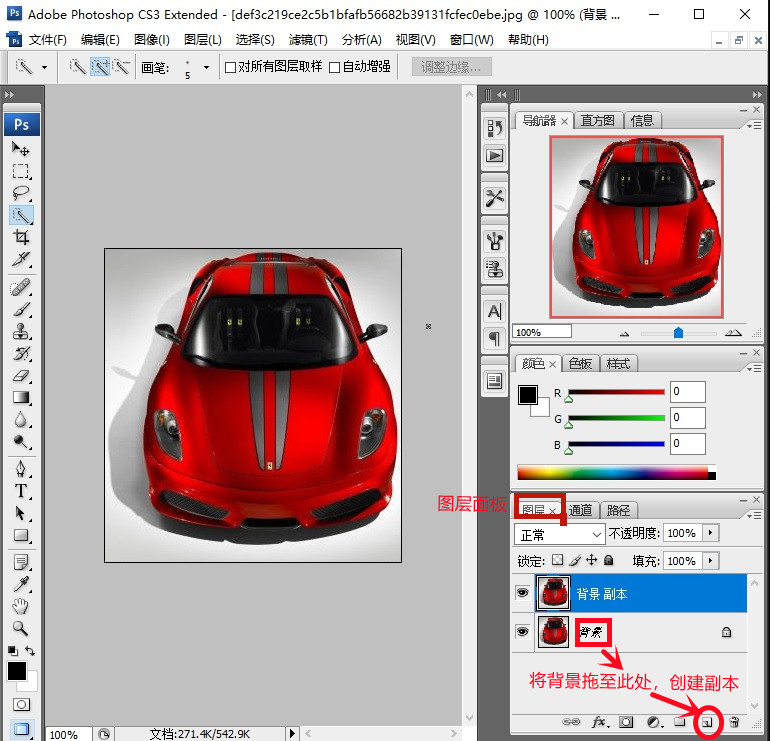Switch to the 直方图 tab
This screenshot has height=741, width=770.
tap(598, 120)
